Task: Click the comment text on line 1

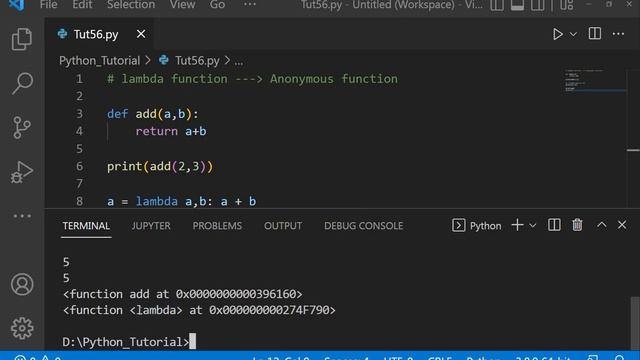Action: pyautogui.click(x=252, y=79)
